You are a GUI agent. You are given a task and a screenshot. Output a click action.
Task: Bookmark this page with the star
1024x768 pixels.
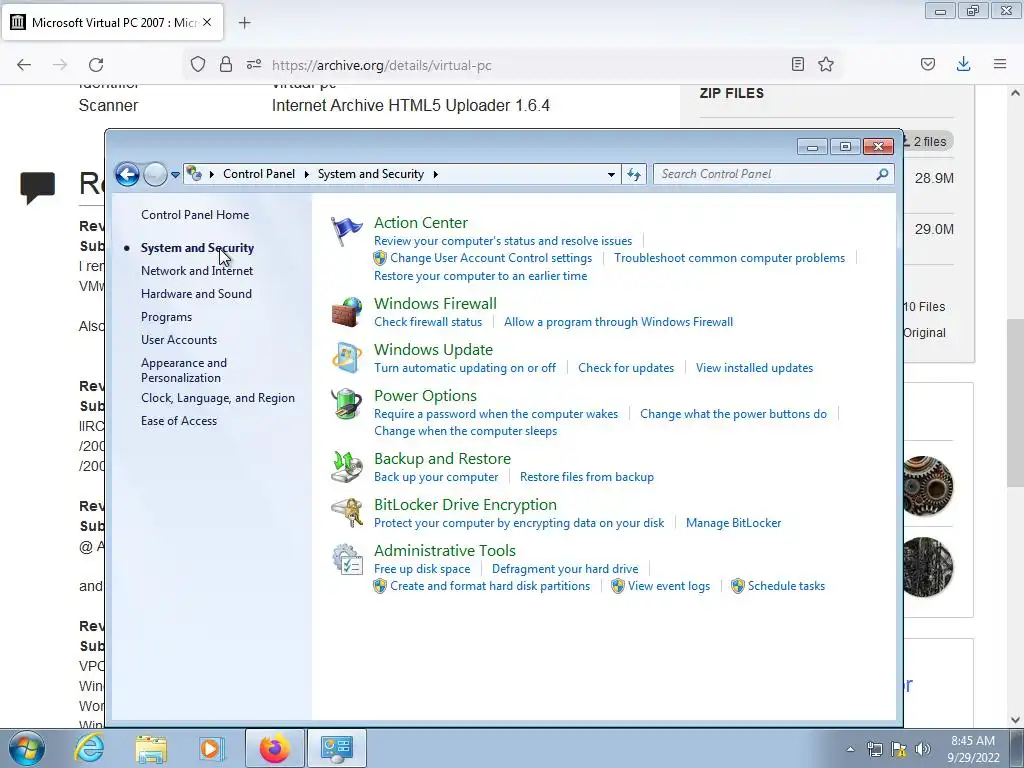coord(825,64)
